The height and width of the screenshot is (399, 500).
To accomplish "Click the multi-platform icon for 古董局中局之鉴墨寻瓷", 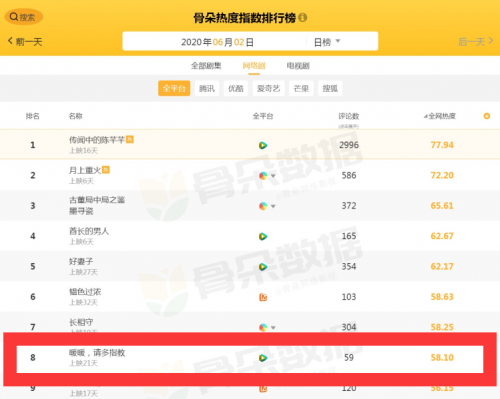I will [263, 206].
